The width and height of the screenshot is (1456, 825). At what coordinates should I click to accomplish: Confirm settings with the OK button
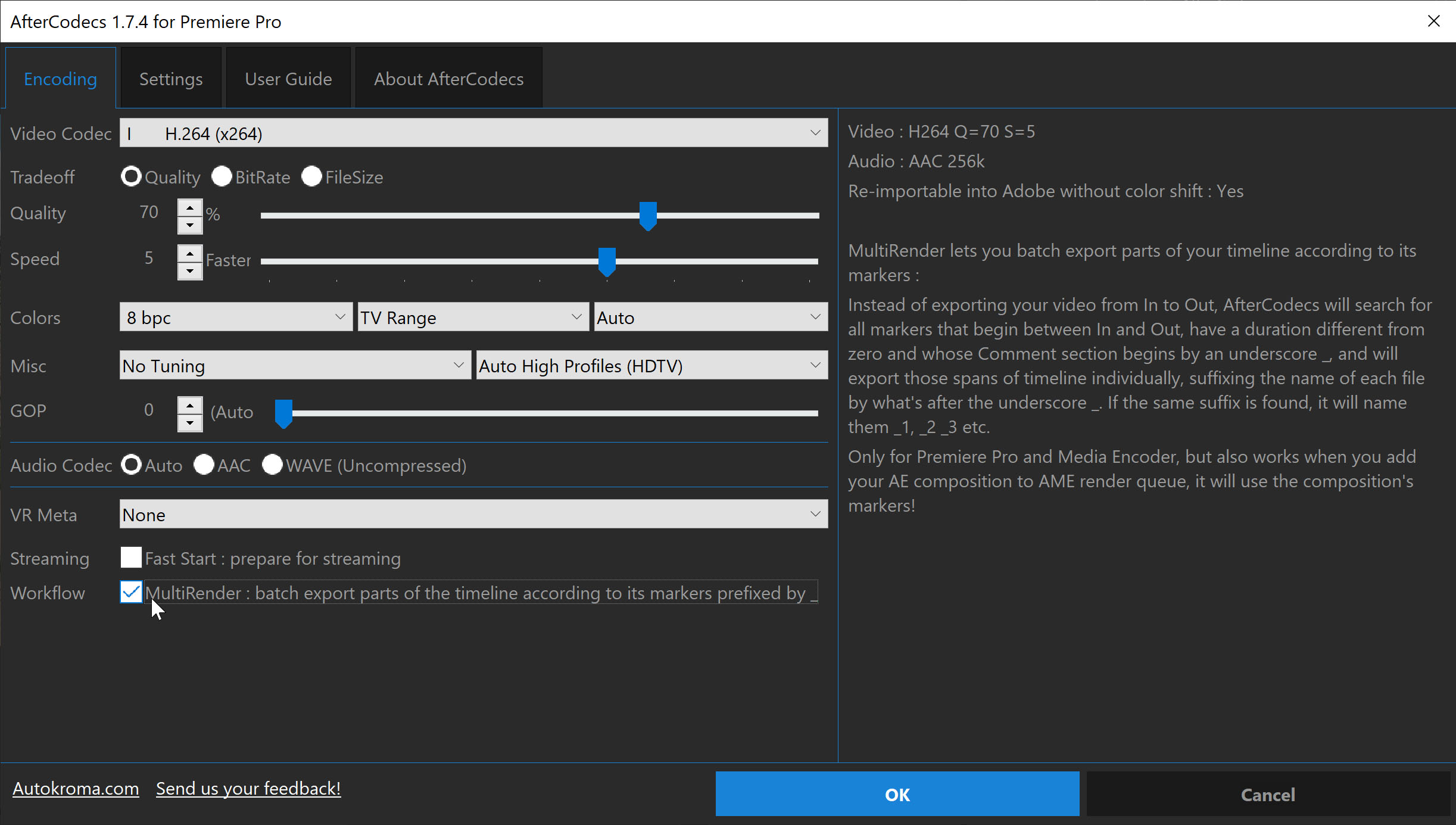tap(897, 793)
